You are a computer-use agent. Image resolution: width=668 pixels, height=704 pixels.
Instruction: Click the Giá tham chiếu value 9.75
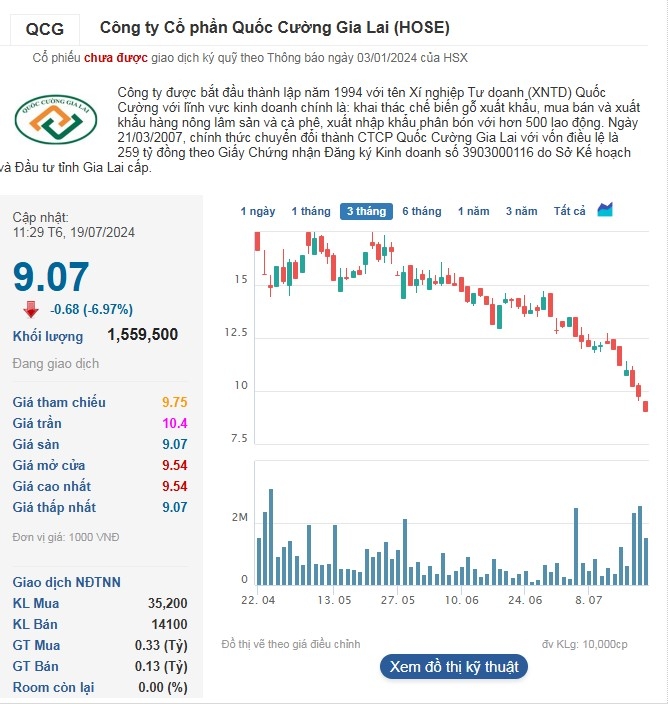click(174, 402)
